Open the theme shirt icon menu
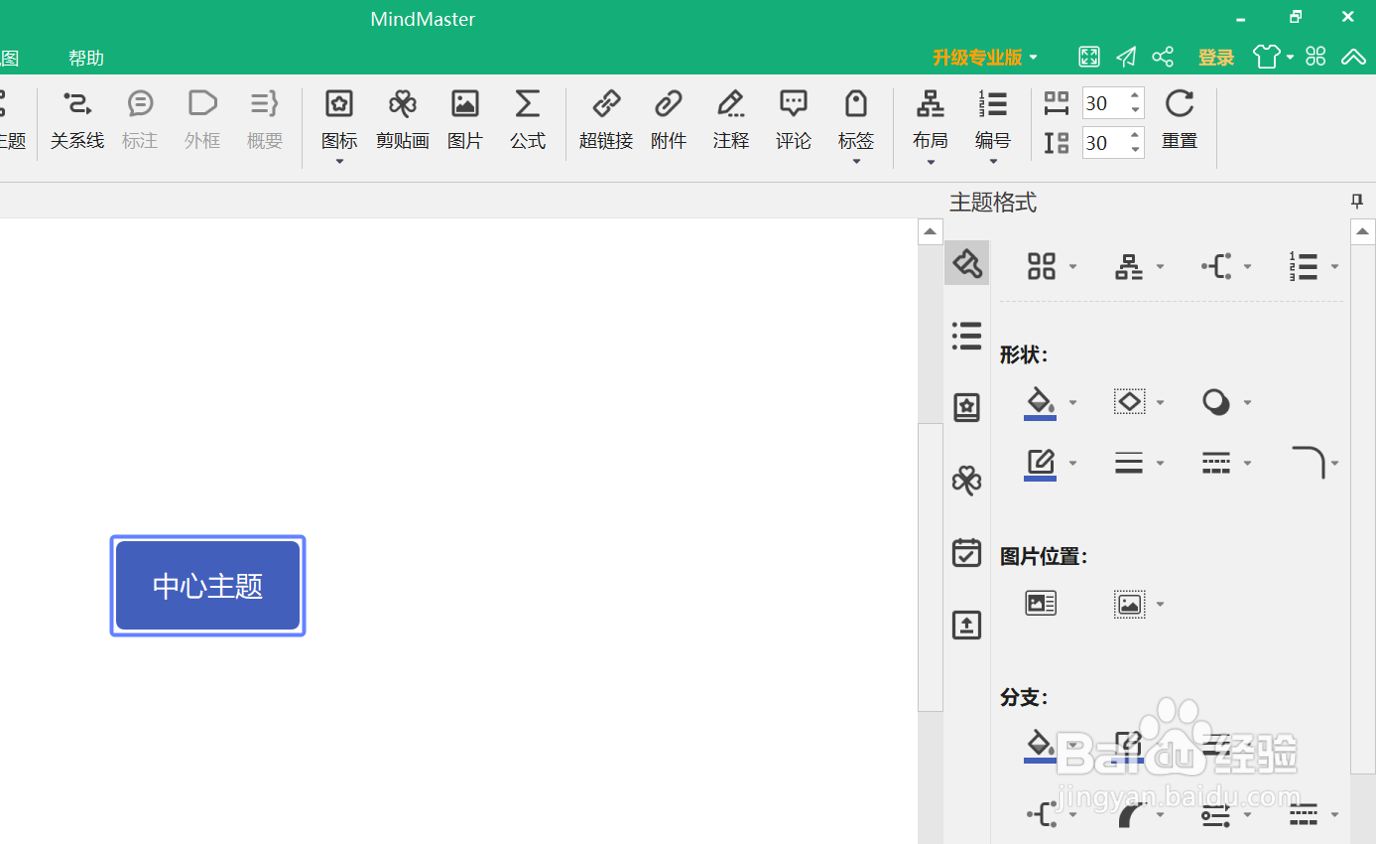The width and height of the screenshot is (1376, 844). [1272, 57]
